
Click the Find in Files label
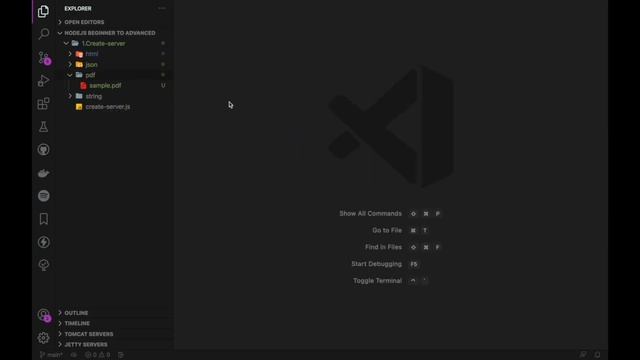pyautogui.click(x=383, y=247)
